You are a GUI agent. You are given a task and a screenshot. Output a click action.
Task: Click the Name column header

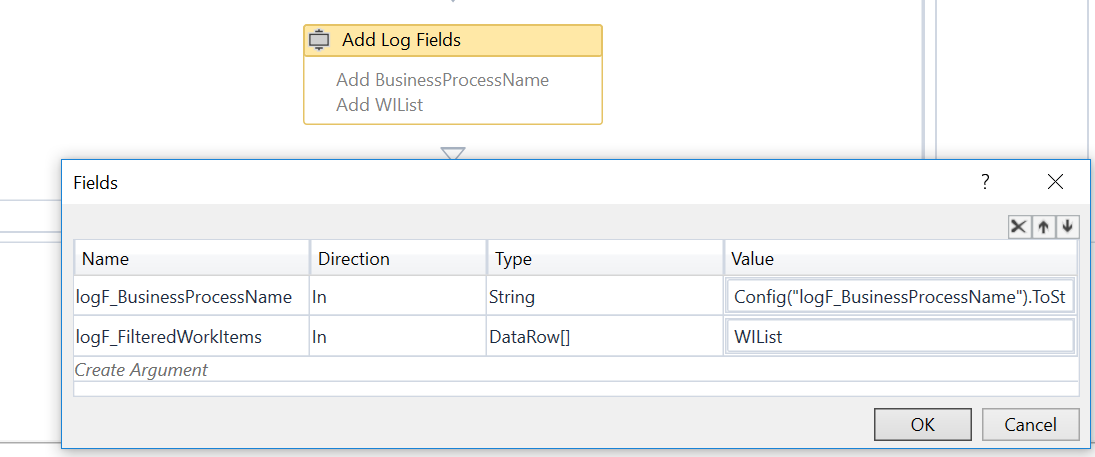tap(191, 259)
